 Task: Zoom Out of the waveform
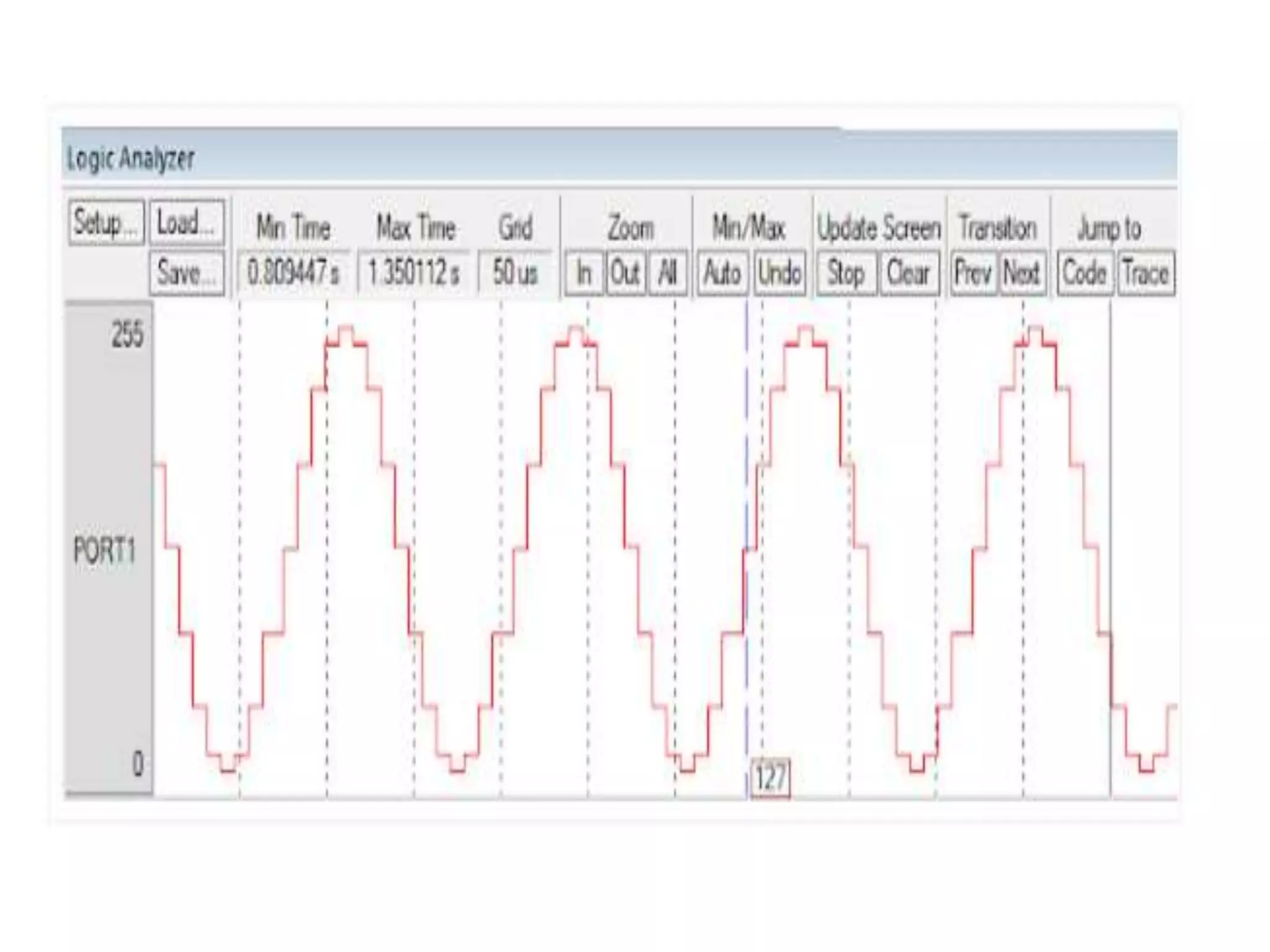point(625,273)
